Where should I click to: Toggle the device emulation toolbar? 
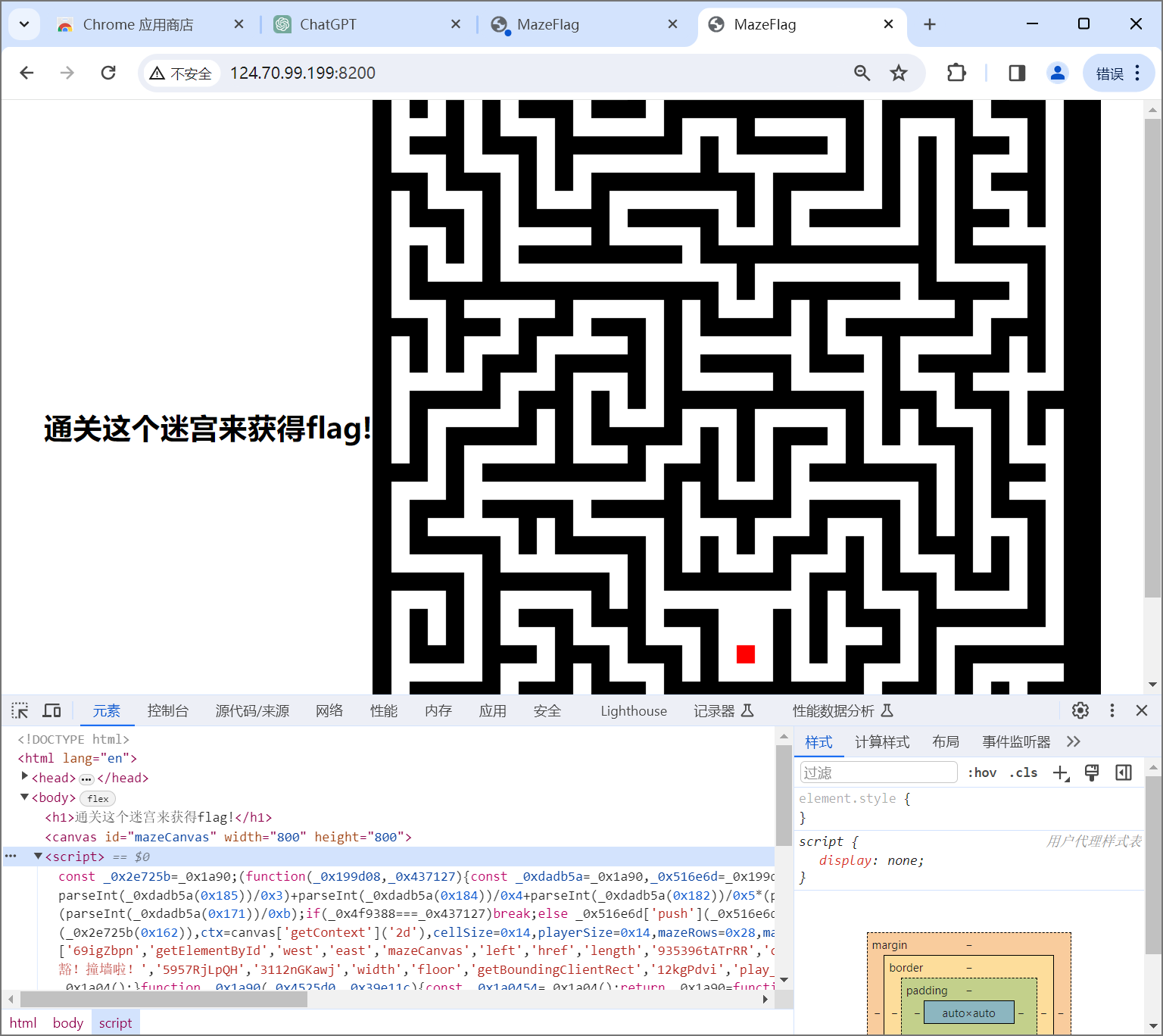pyautogui.click(x=51, y=710)
